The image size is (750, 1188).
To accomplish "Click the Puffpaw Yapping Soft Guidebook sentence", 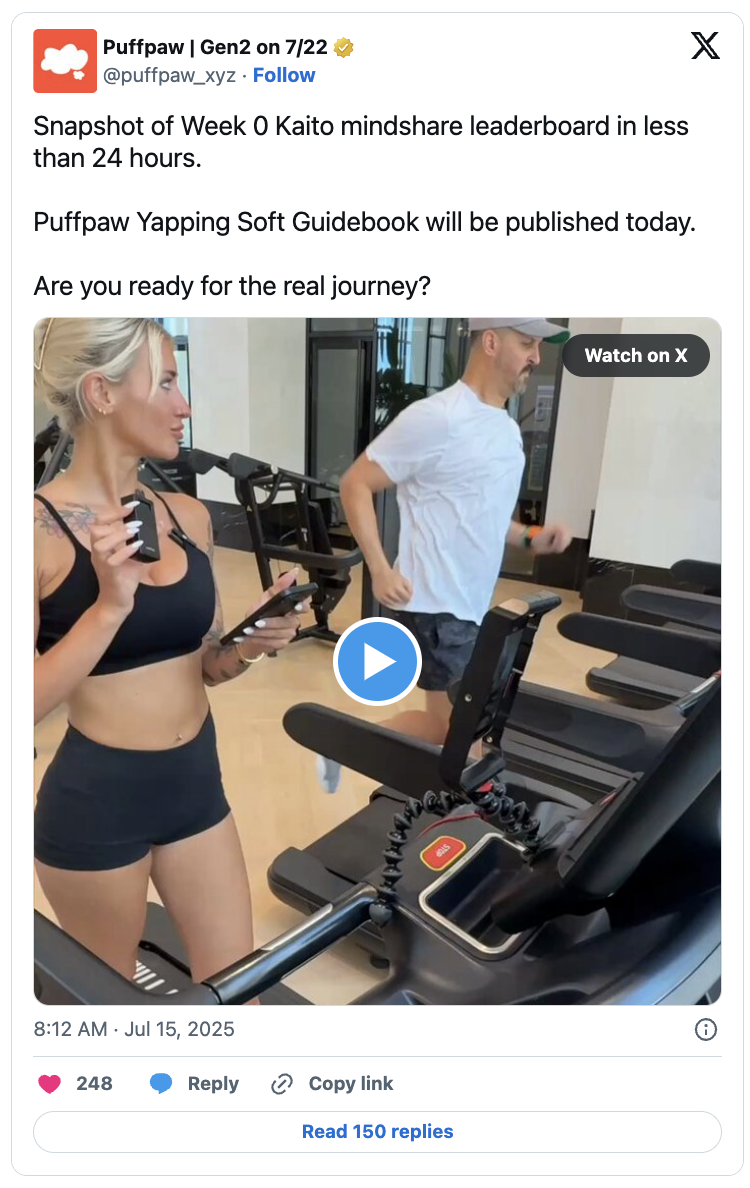I will pyautogui.click(x=364, y=222).
